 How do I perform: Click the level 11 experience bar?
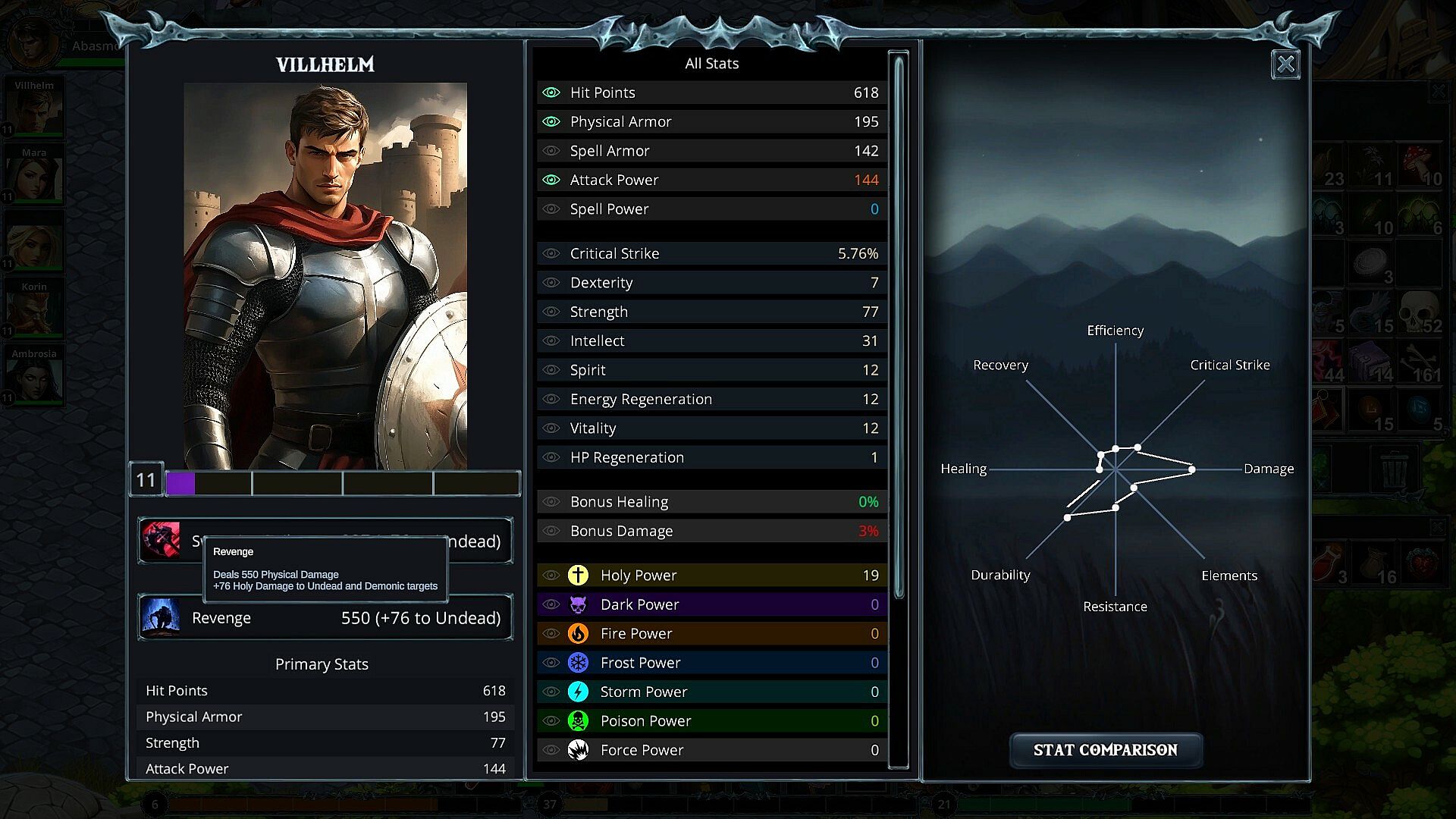click(x=343, y=483)
